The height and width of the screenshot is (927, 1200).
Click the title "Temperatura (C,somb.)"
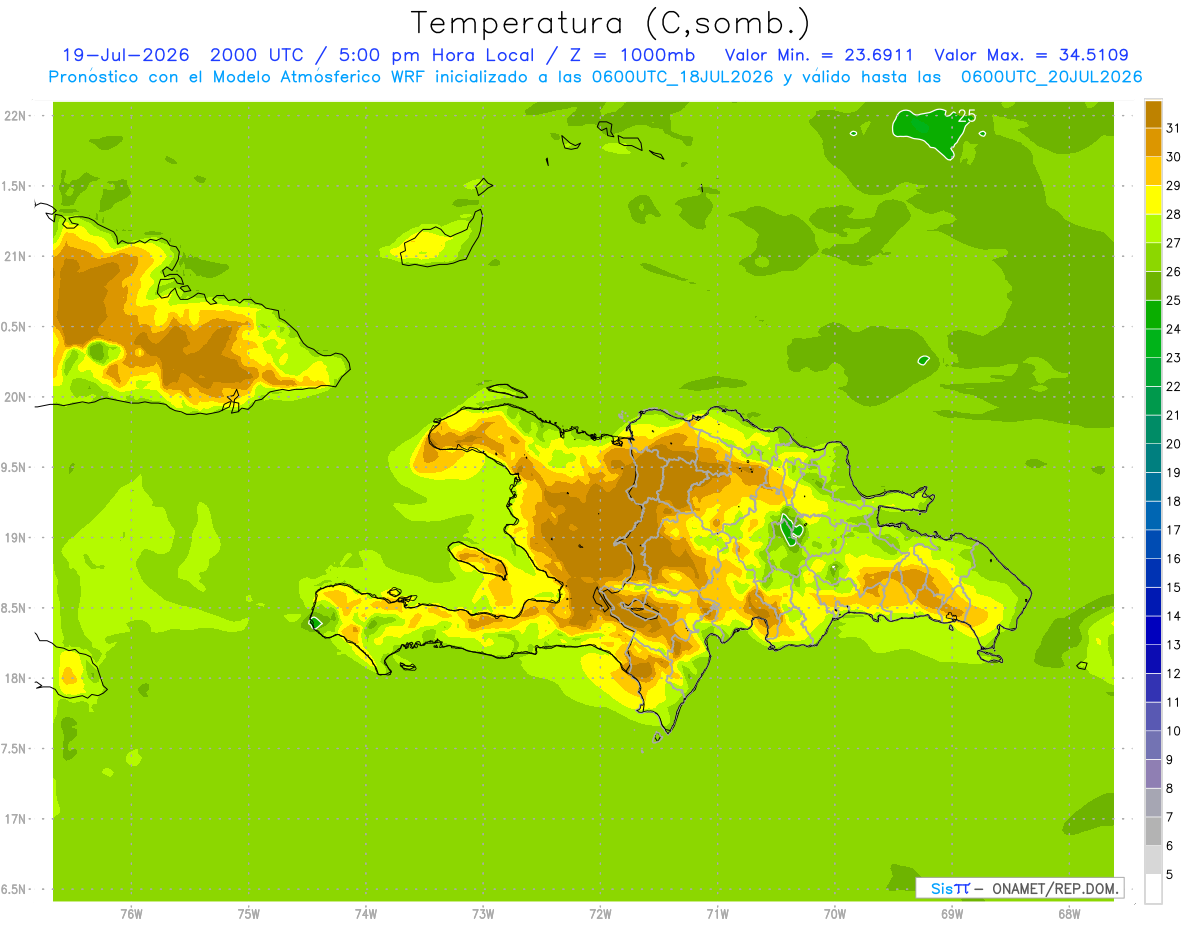[610, 24]
